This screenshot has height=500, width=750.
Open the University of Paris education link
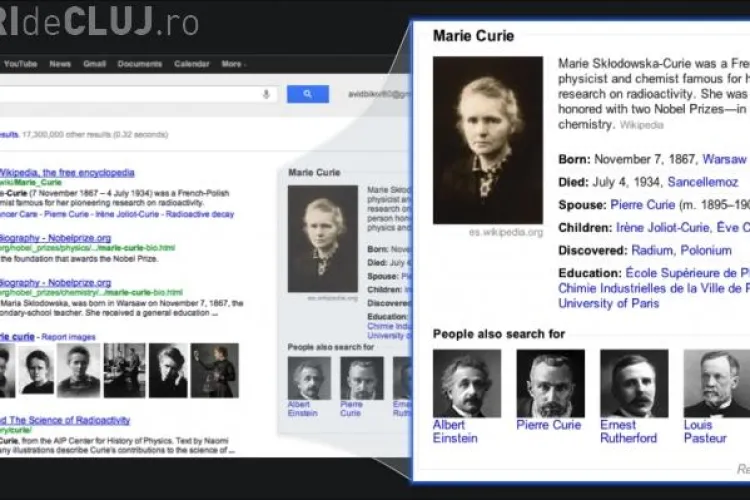(x=608, y=303)
